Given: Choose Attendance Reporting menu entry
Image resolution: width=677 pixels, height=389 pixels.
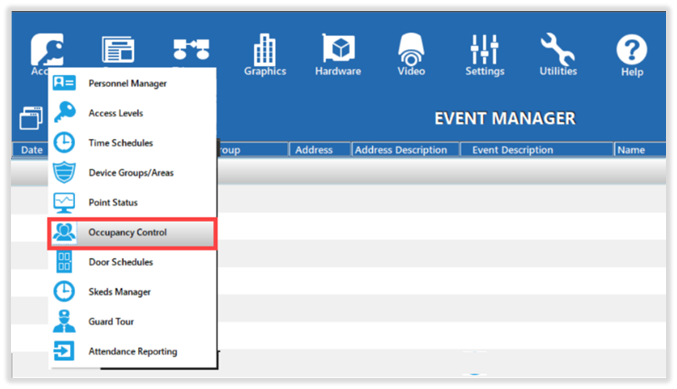Looking at the screenshot, I should [x=133, y=351].
